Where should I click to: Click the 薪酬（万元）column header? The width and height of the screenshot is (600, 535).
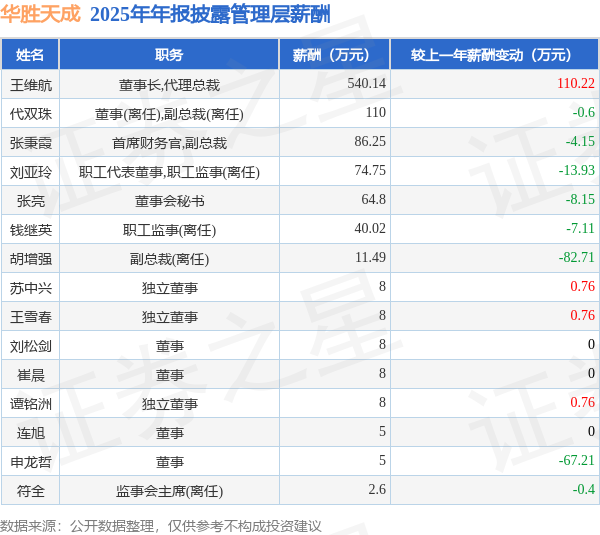point(334,55)
